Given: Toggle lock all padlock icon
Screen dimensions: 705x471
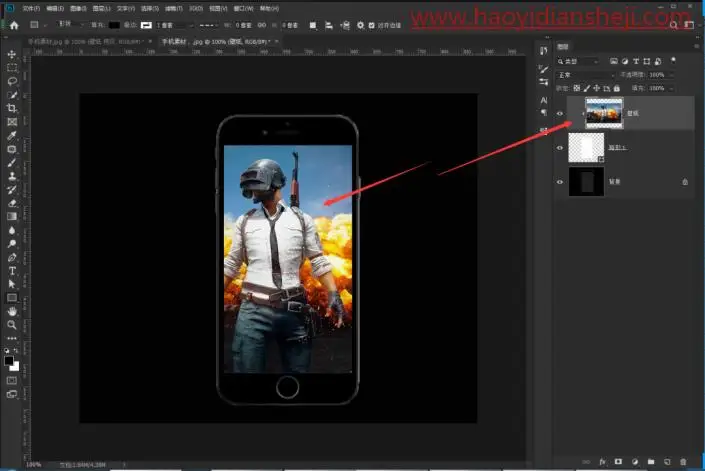Looking at the screenshot, I should coord(617,88).
